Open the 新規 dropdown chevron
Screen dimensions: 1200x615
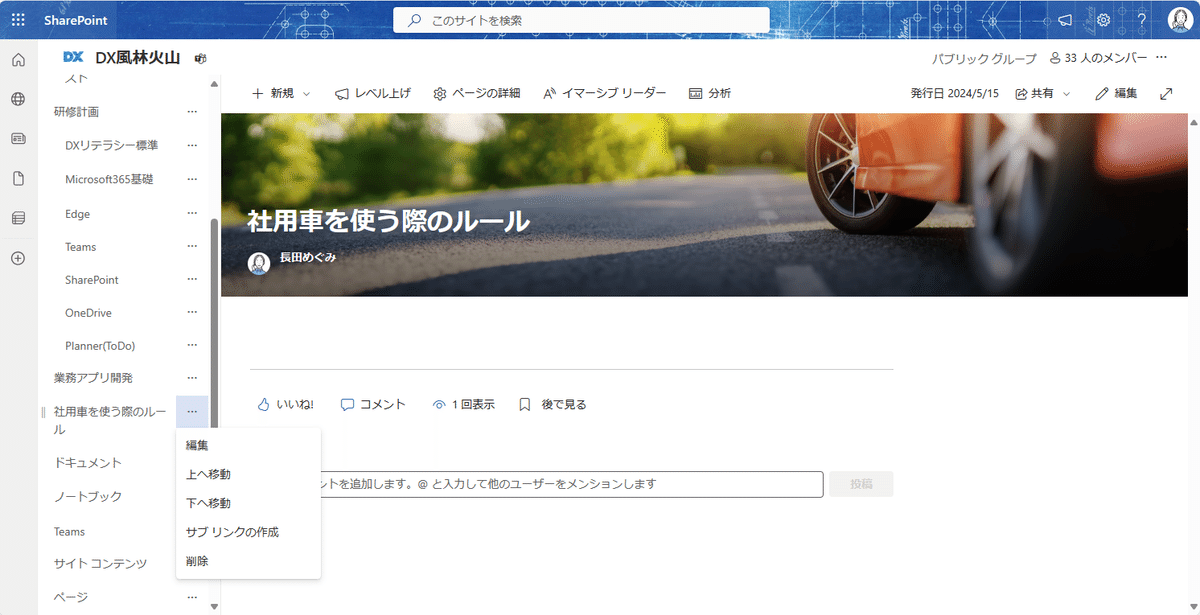click(x=306, y=93)
